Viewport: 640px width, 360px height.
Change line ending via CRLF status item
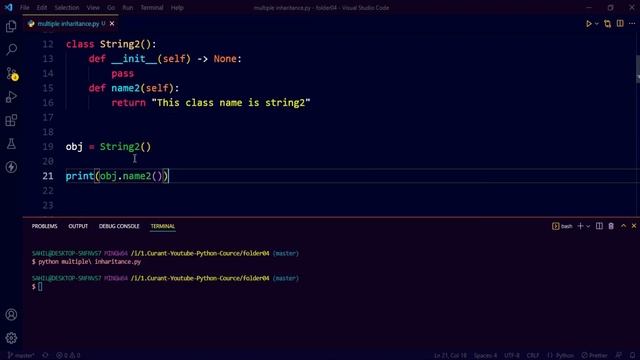point(533,356)
